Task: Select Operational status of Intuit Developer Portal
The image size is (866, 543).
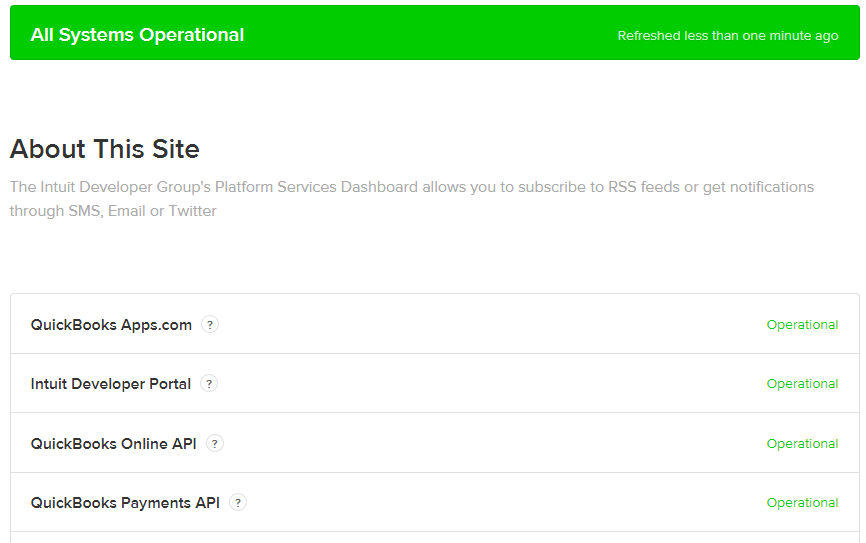Action: (802, 384)
